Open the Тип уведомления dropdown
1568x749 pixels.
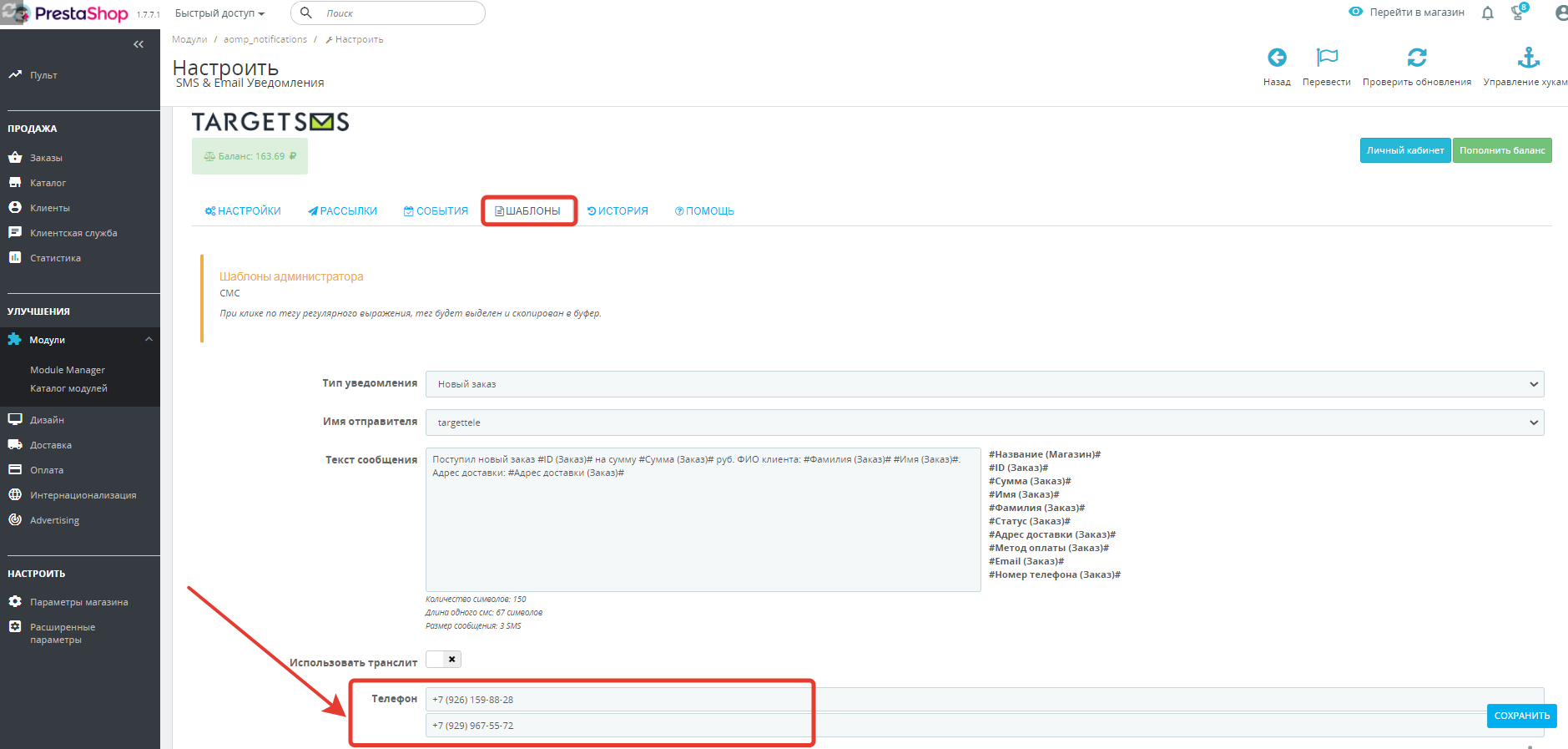[x=985, y=384]
